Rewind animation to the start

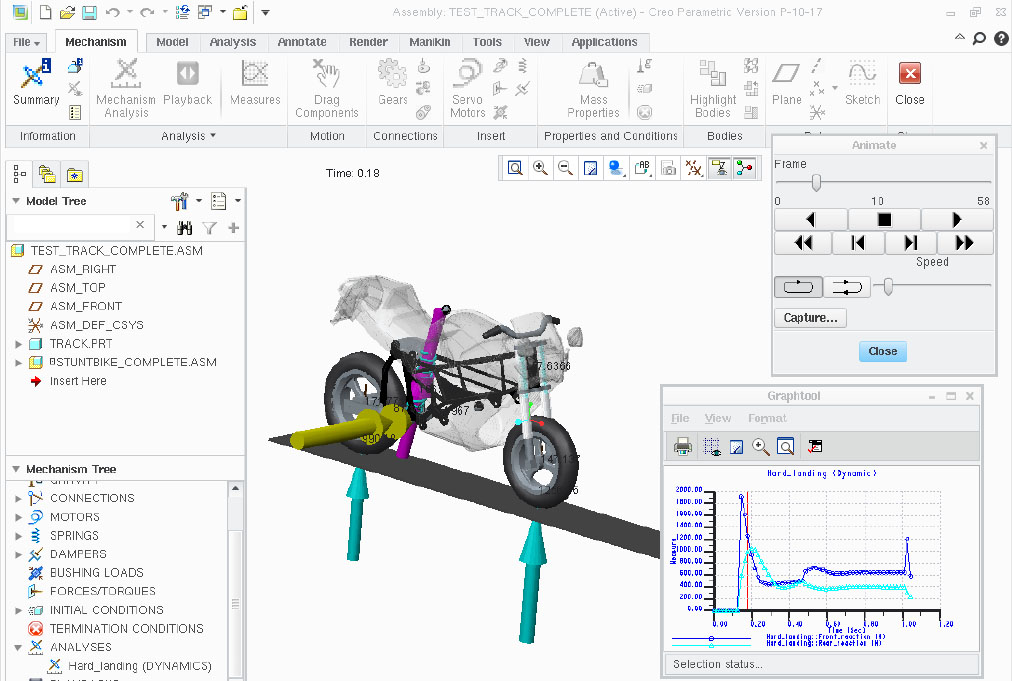tap(858, 243)
